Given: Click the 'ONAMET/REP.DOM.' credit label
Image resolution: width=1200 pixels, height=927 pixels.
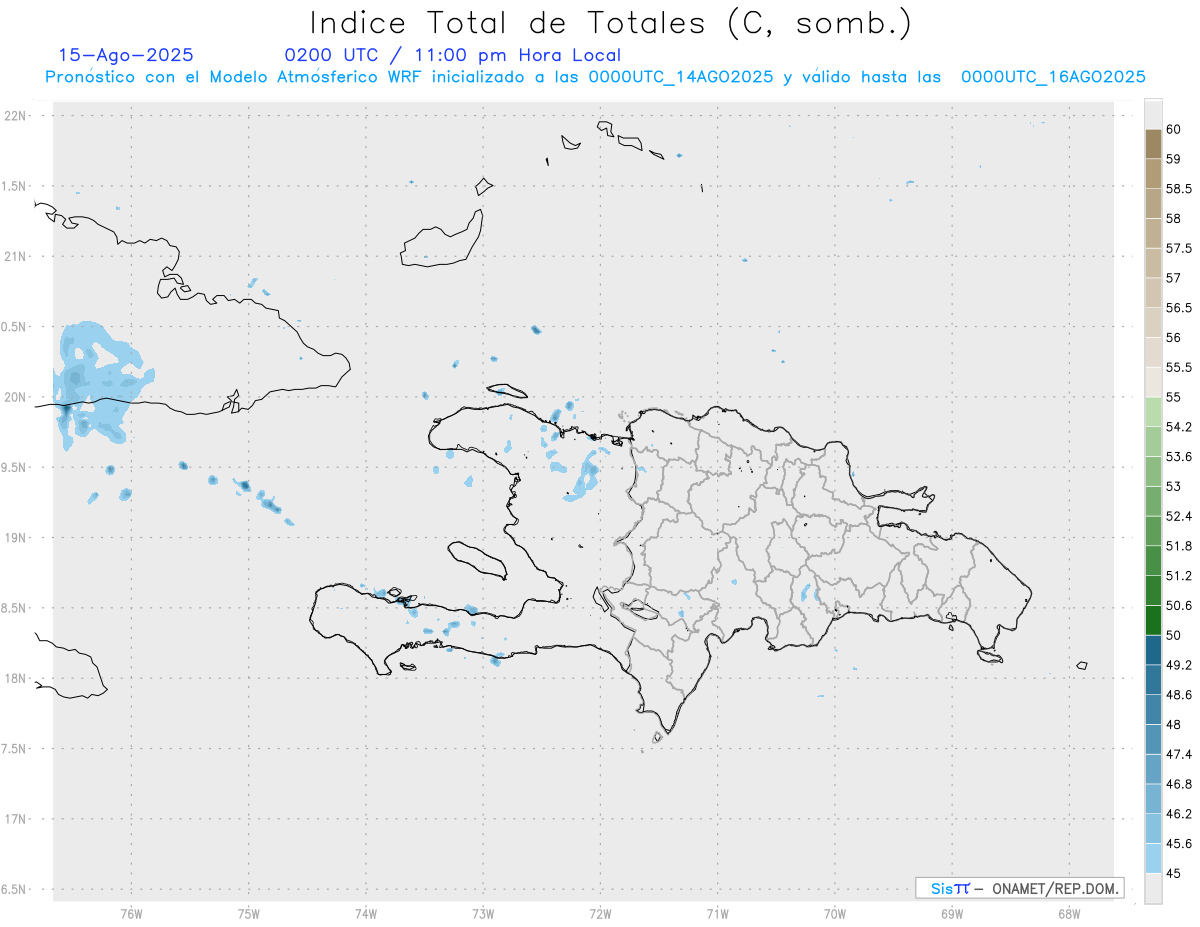Looking at the screenshot, I should tap(1058, 888).
